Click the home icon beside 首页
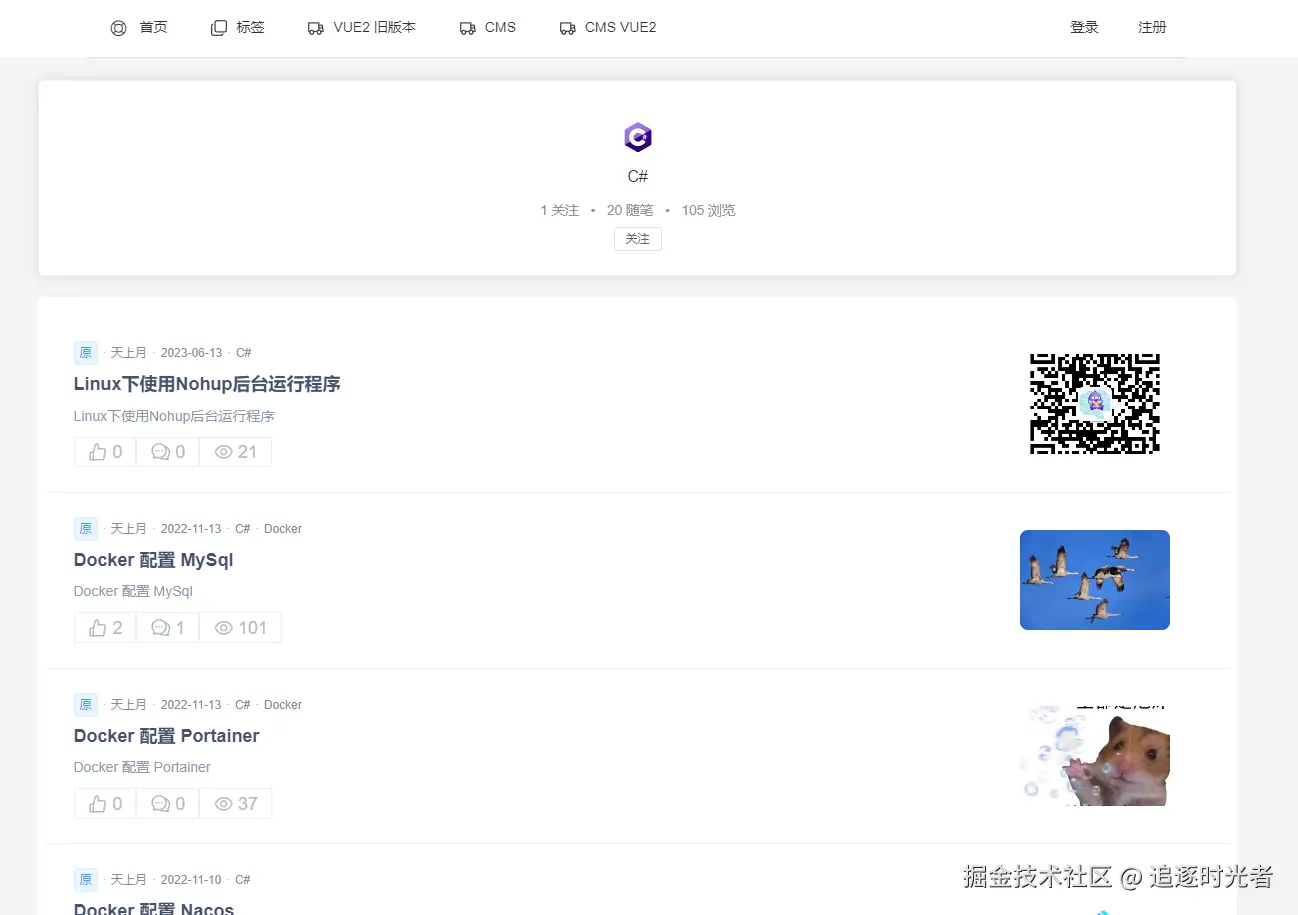 [118, 28]
